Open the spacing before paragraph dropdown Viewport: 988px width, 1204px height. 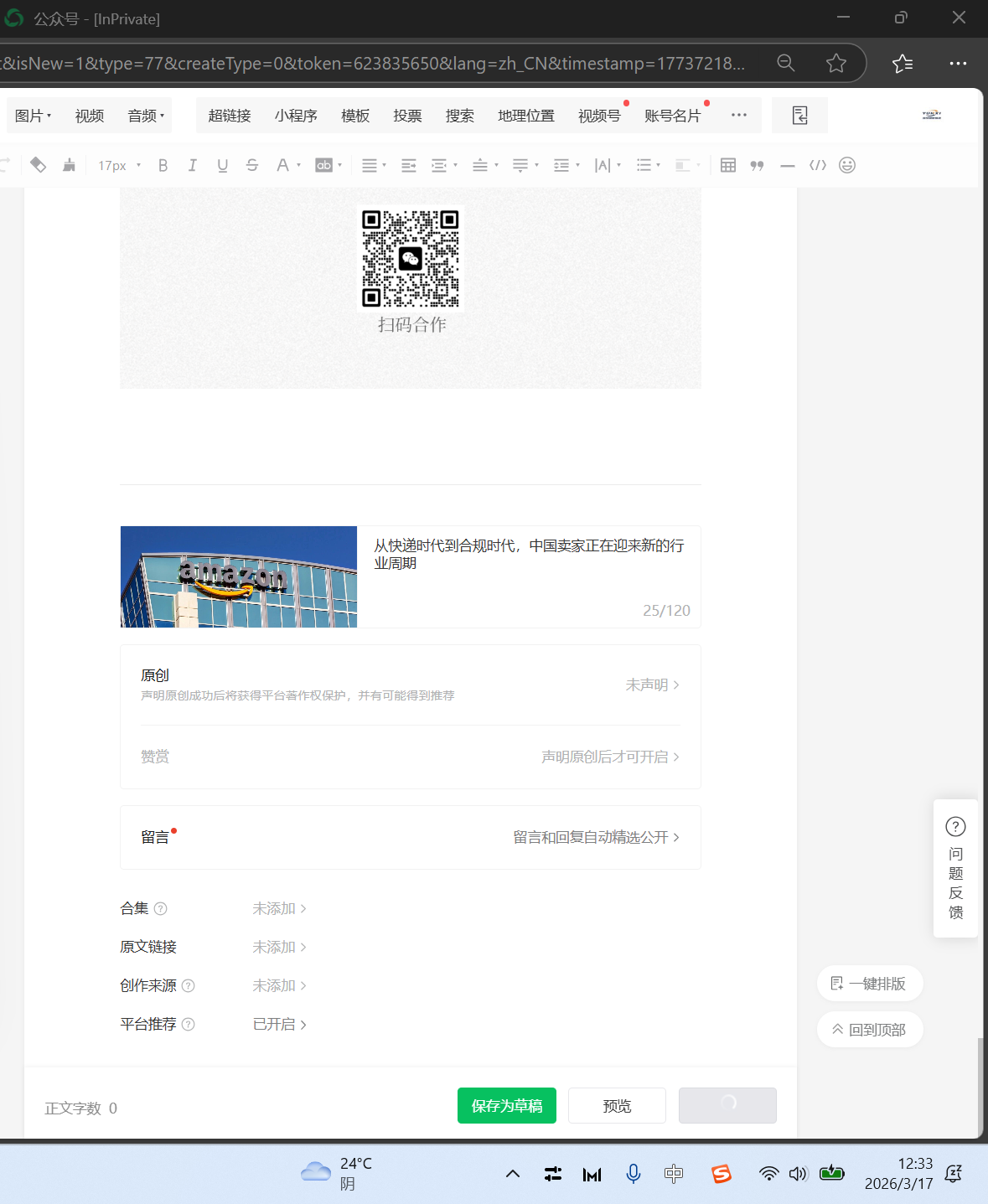485,165
